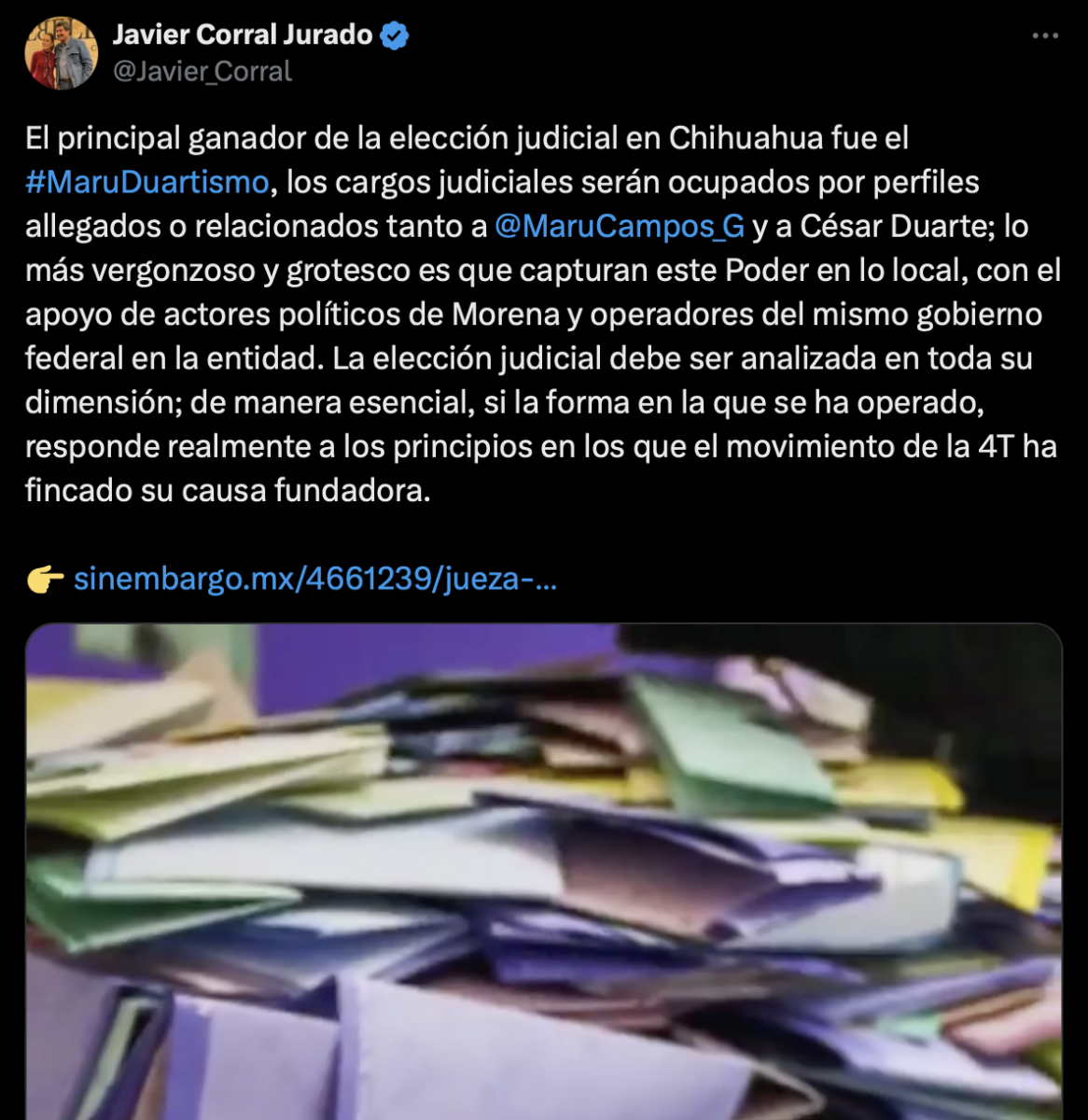
Task: Click the pointing hand emoji
Action: [x=45, y=580]
